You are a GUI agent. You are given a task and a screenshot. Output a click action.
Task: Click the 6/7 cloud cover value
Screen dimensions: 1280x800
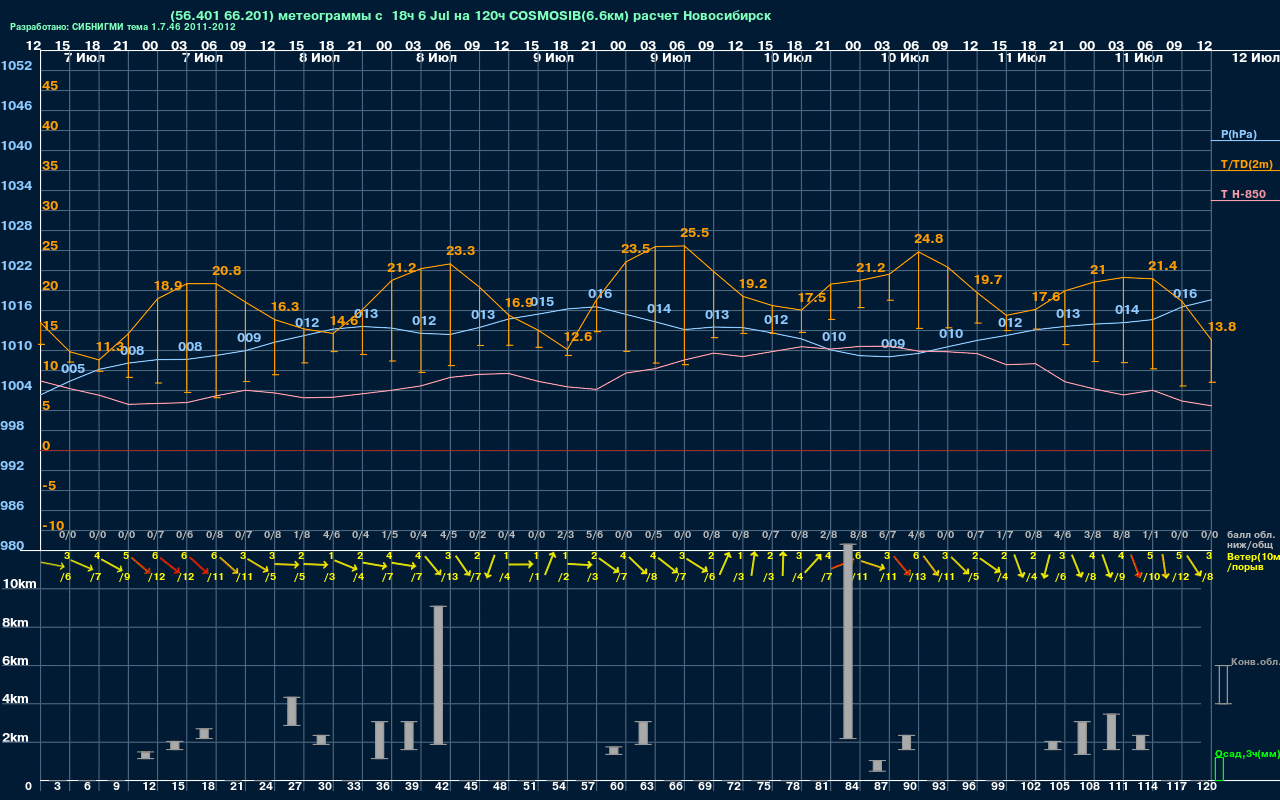(x=888, y=535)
